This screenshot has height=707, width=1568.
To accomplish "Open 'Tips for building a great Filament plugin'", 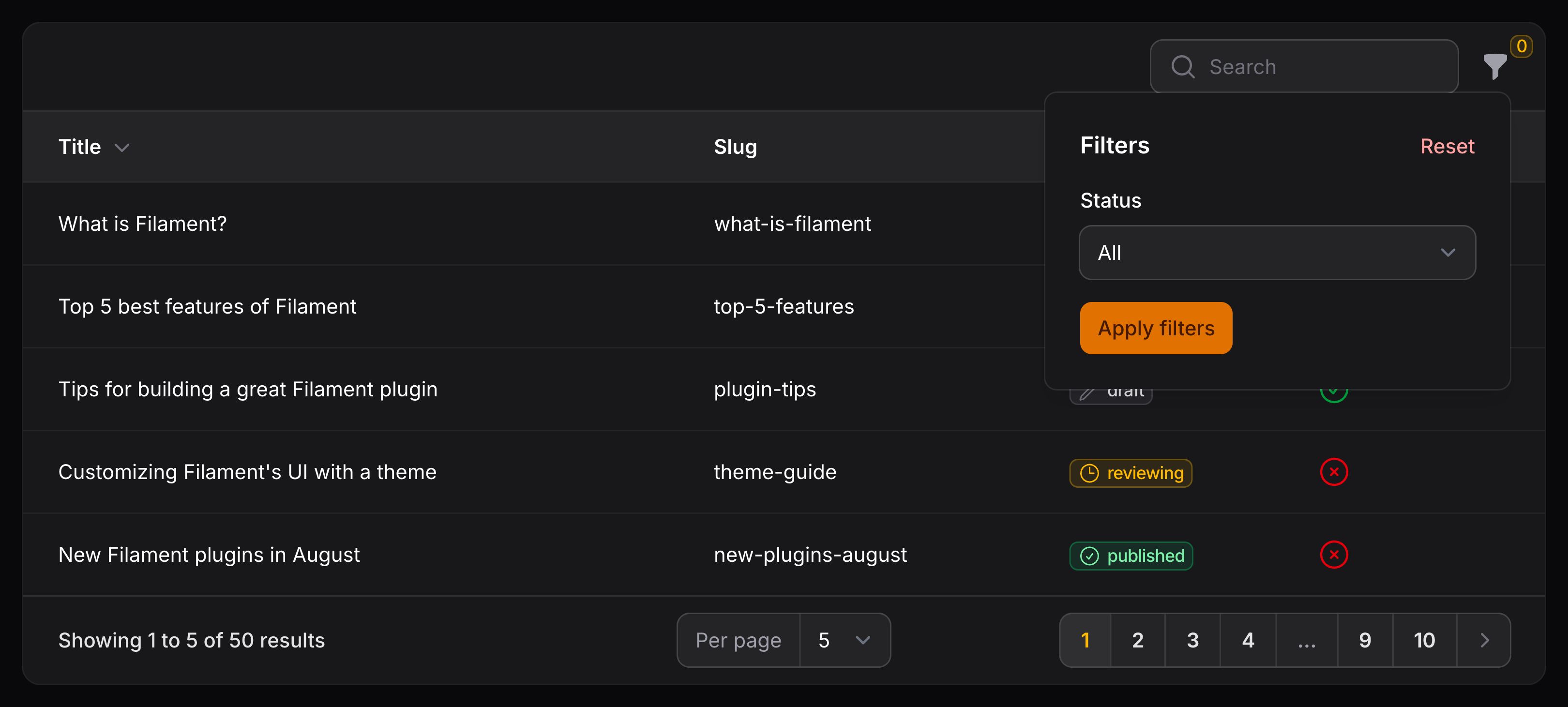I will tap(248, 390).
